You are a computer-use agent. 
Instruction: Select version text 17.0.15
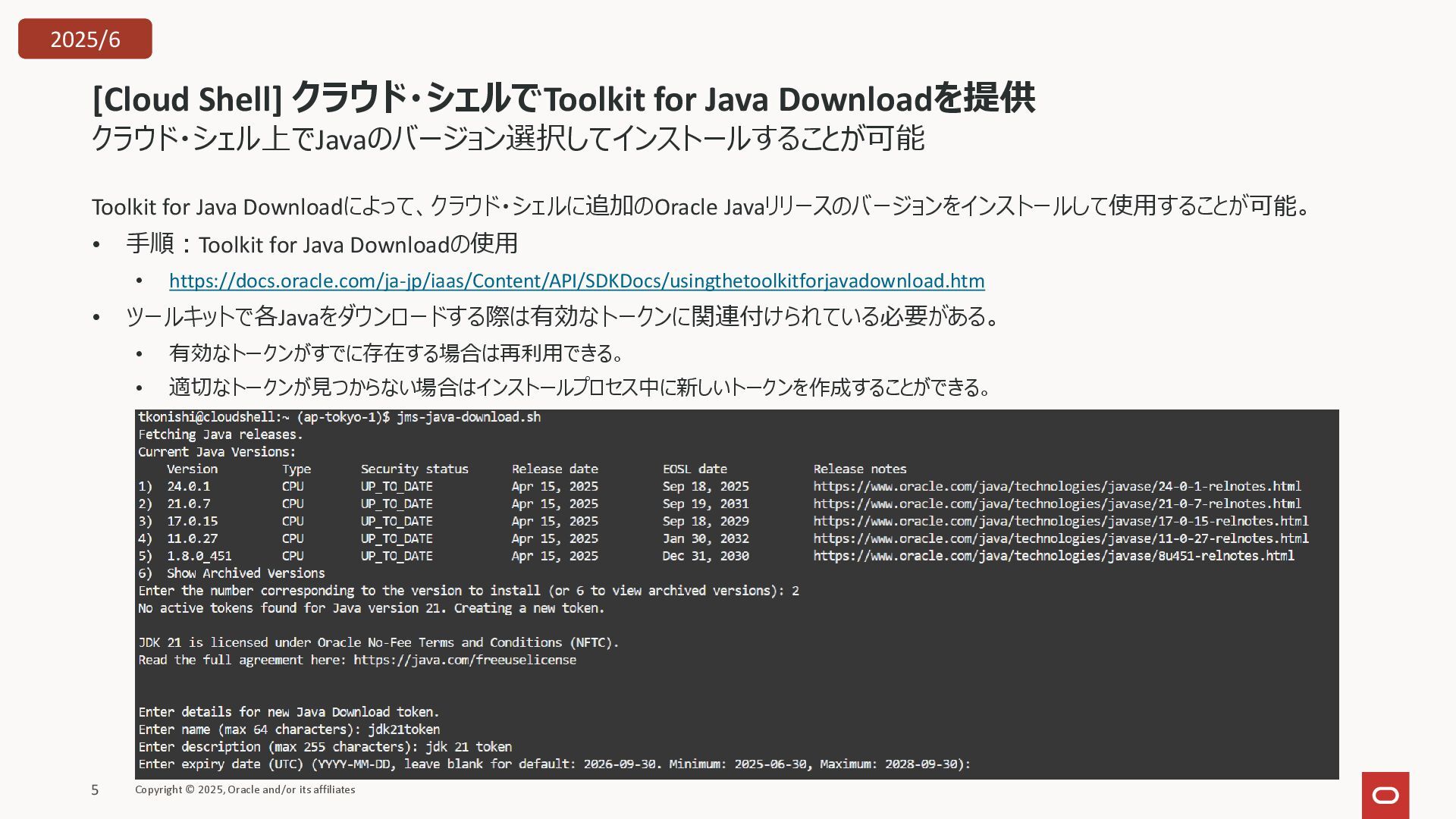[x=193, y=522]
